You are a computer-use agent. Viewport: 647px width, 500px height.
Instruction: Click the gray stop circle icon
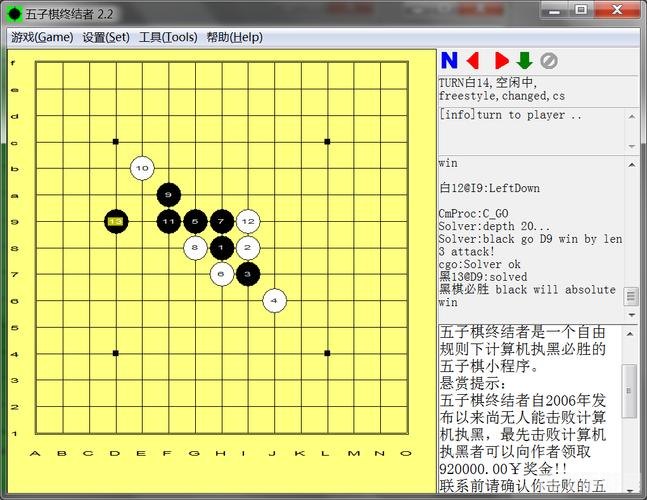tap(549, 61)
